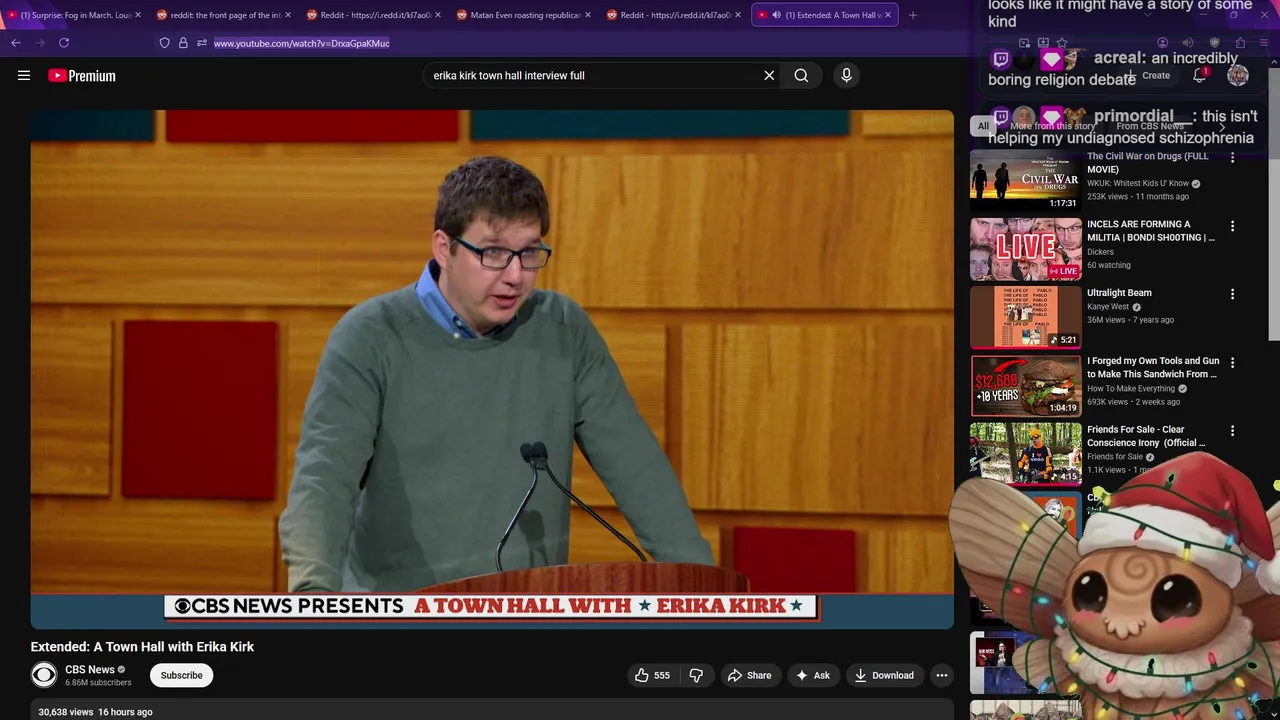Image resolution: width=1280 pixels, height=720 pixels.
Task: View site security padlock info
Action: coord(183,43)
